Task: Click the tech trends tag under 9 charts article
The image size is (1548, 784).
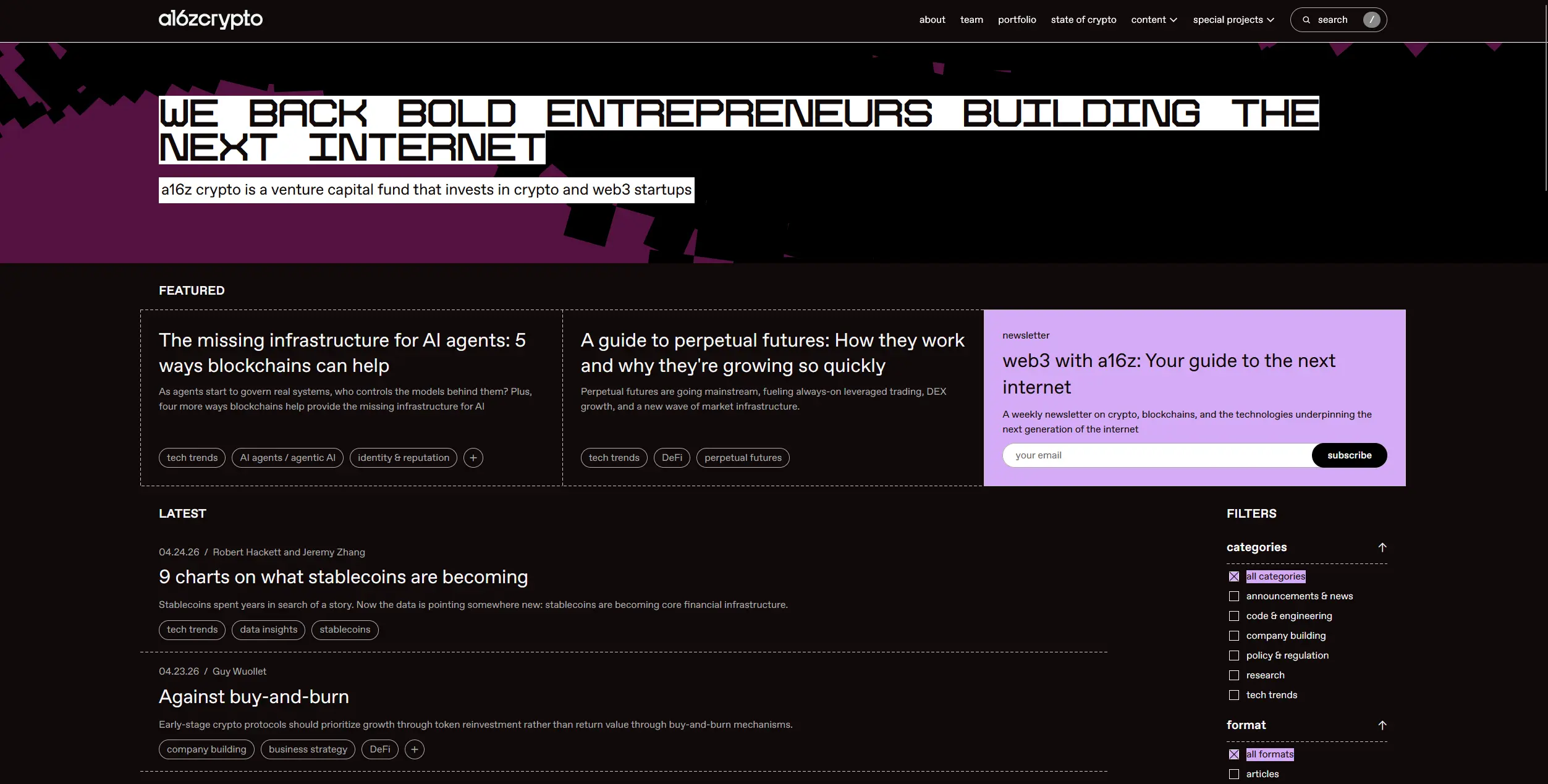Action: point(192,630)
